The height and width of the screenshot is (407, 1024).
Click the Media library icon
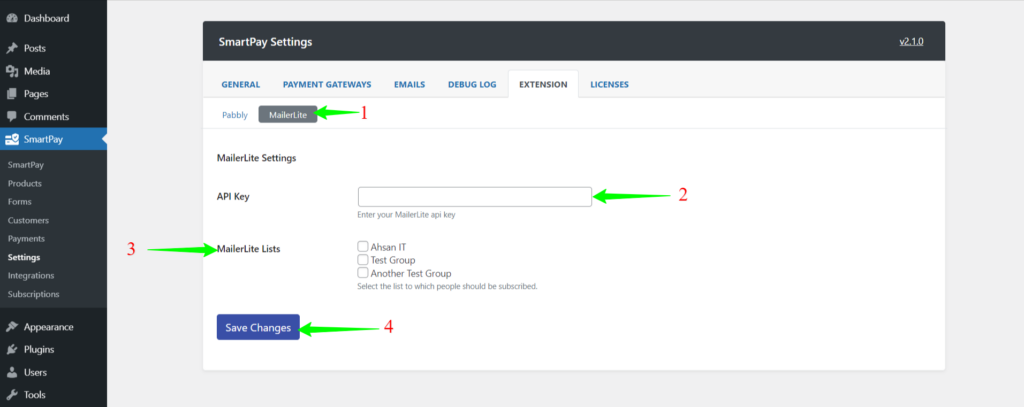pos(12,71)
